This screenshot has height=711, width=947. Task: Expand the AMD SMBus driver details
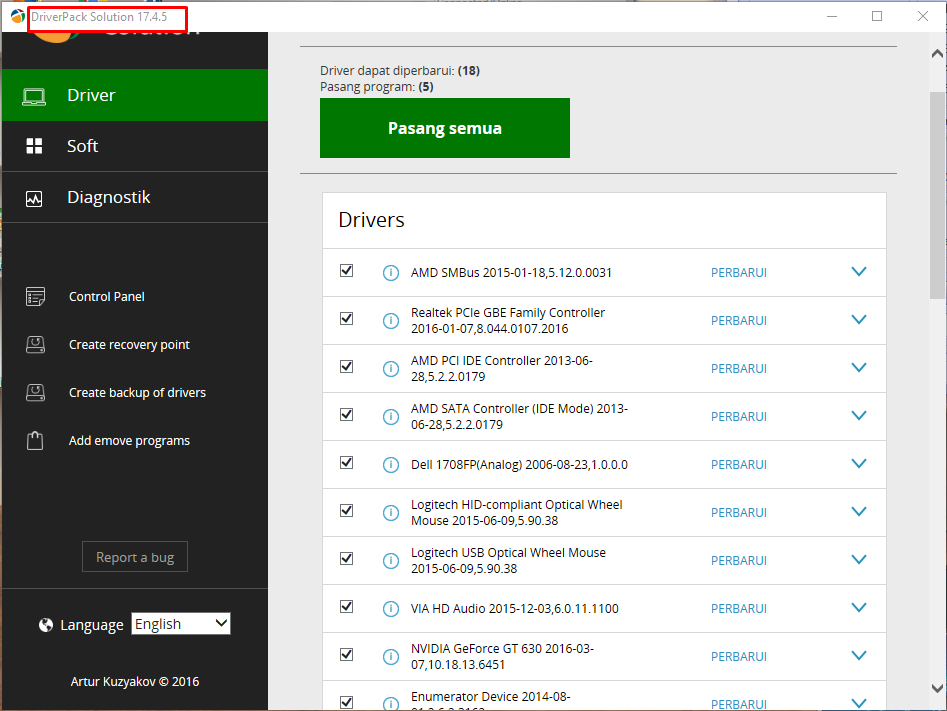coord(859,272)
